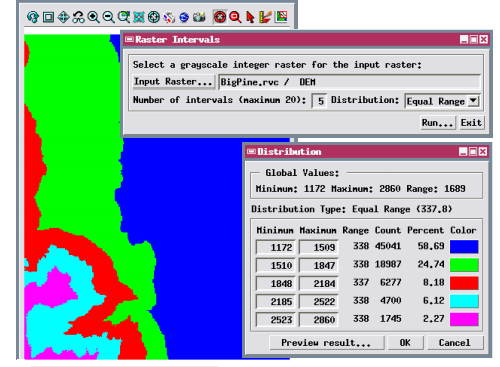Click the count value 45041
500x367 pixels.
(388, 246)
